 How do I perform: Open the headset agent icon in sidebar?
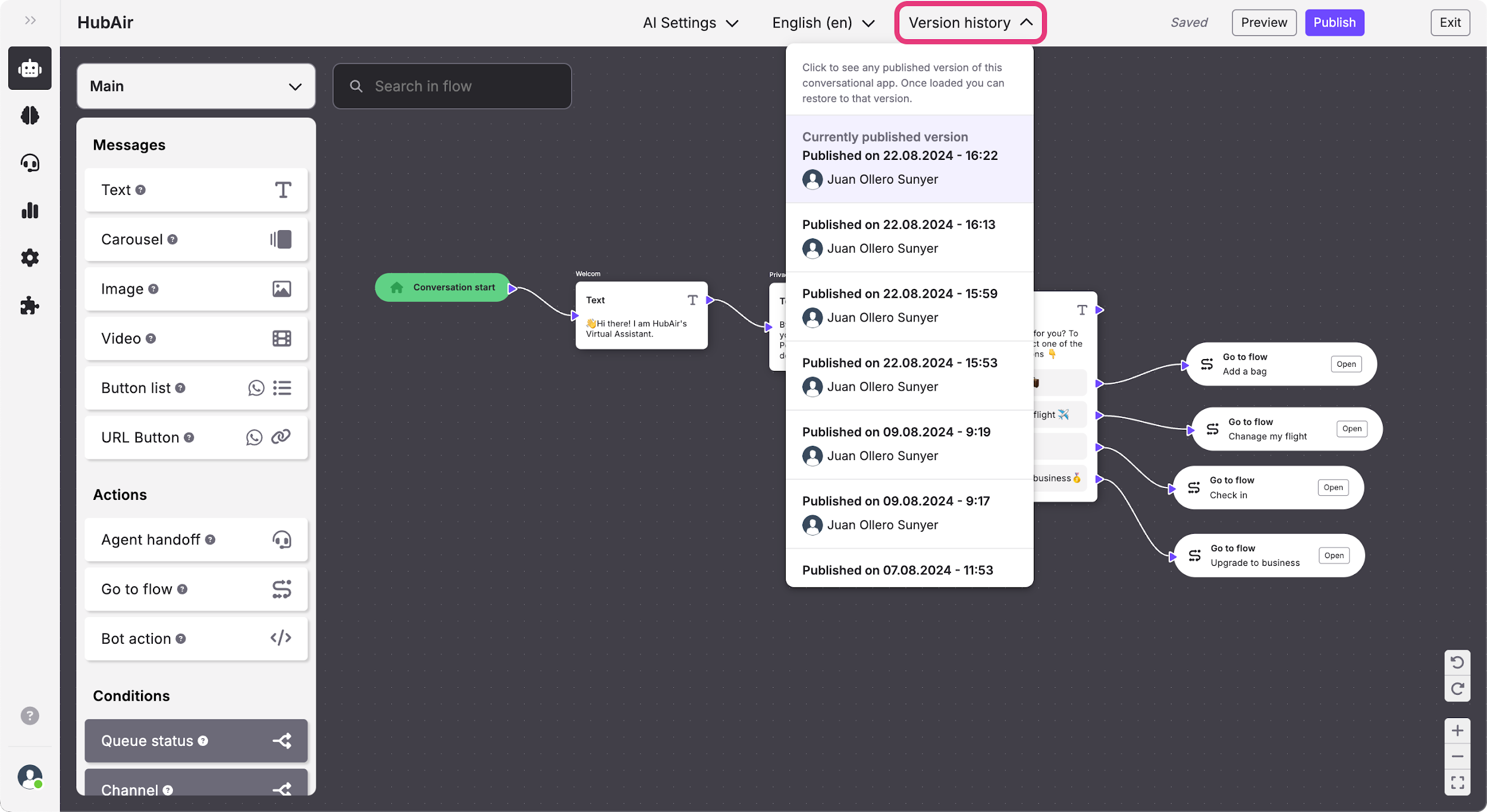tap(30, 163)
